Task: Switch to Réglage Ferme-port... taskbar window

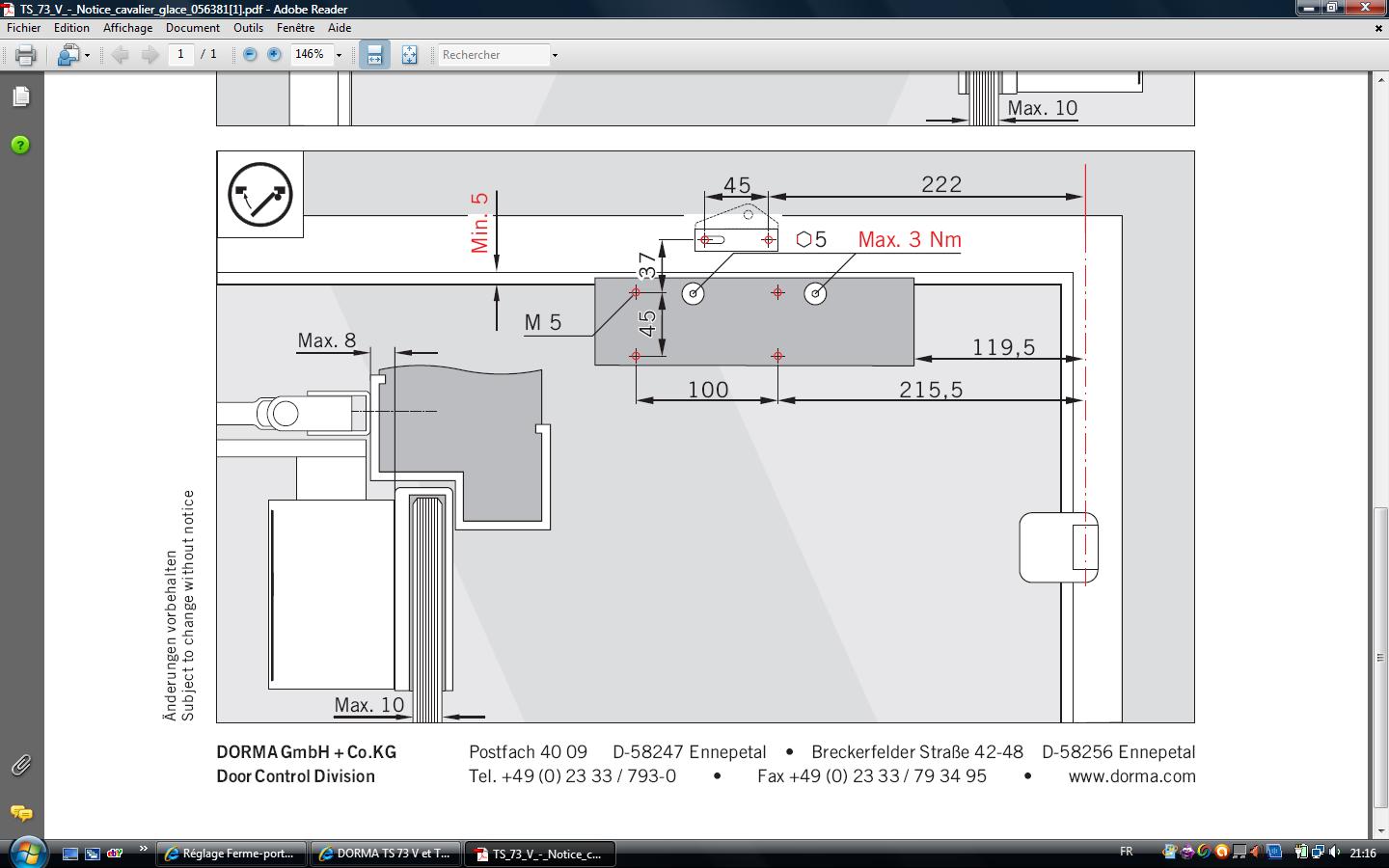Action: click(231, 854)
